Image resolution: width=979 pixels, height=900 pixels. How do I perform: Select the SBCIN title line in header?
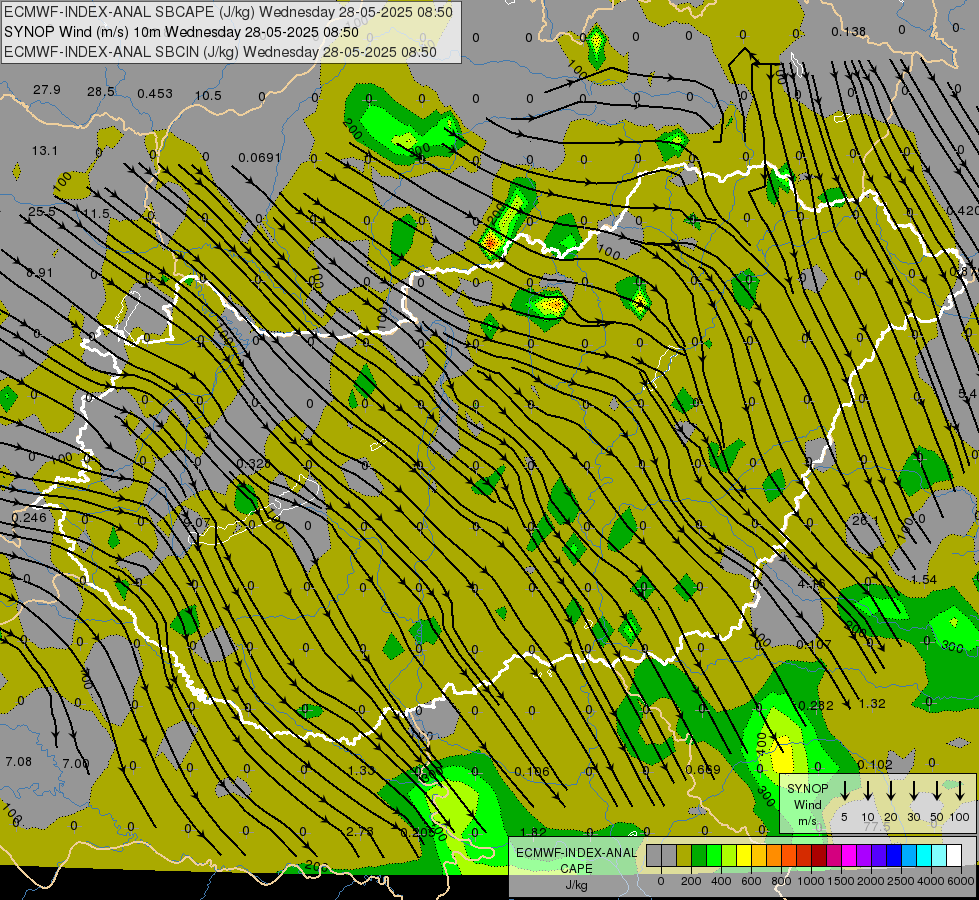[x=220, y=52]
